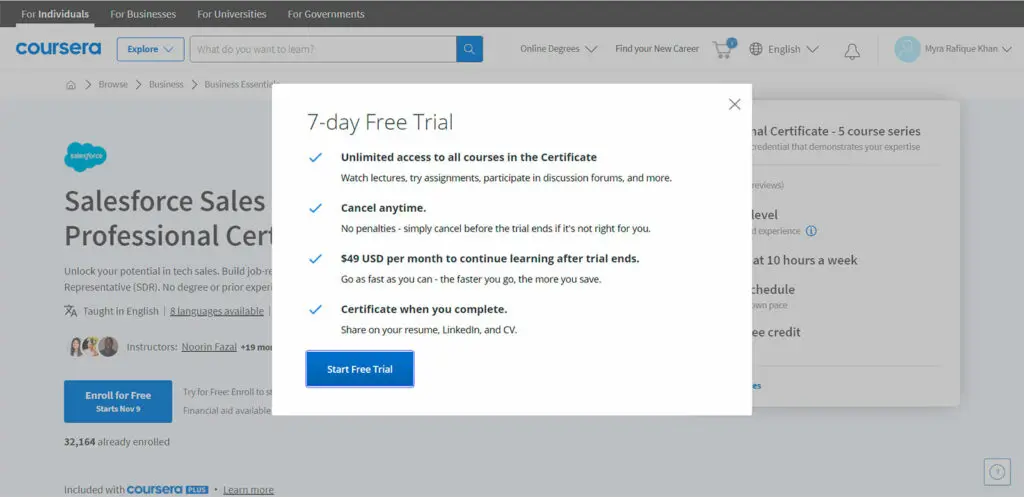Select the For Individuals tab
Screen dimensions: 1024x497
[x=55, y=14]
